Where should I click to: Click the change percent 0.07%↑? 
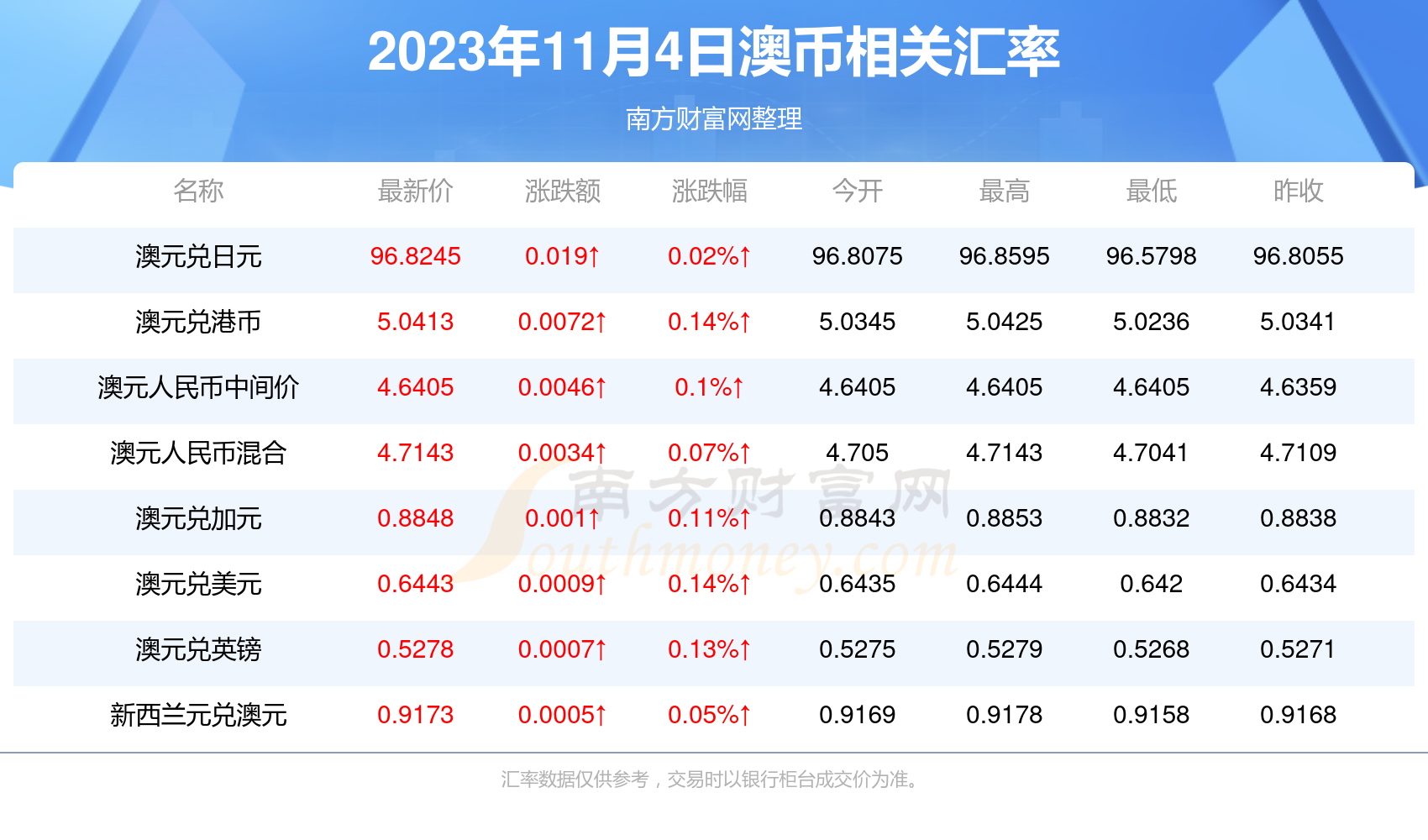709,453
